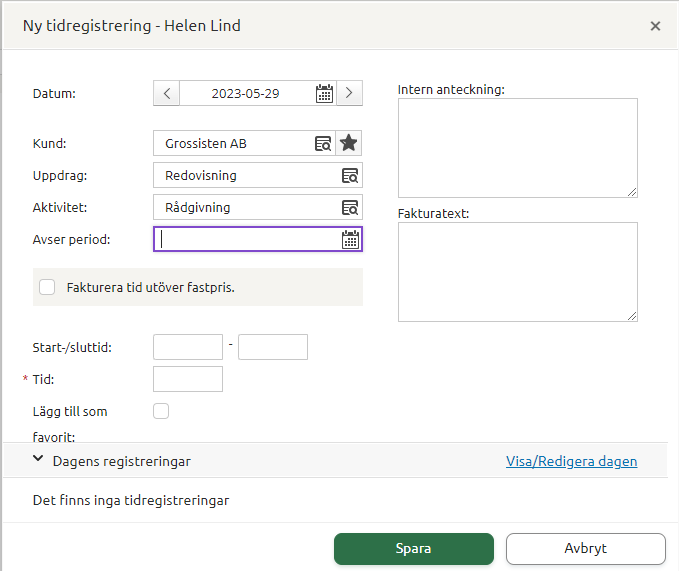Open lookup icon in Aktivitet field

pos(350,207)
